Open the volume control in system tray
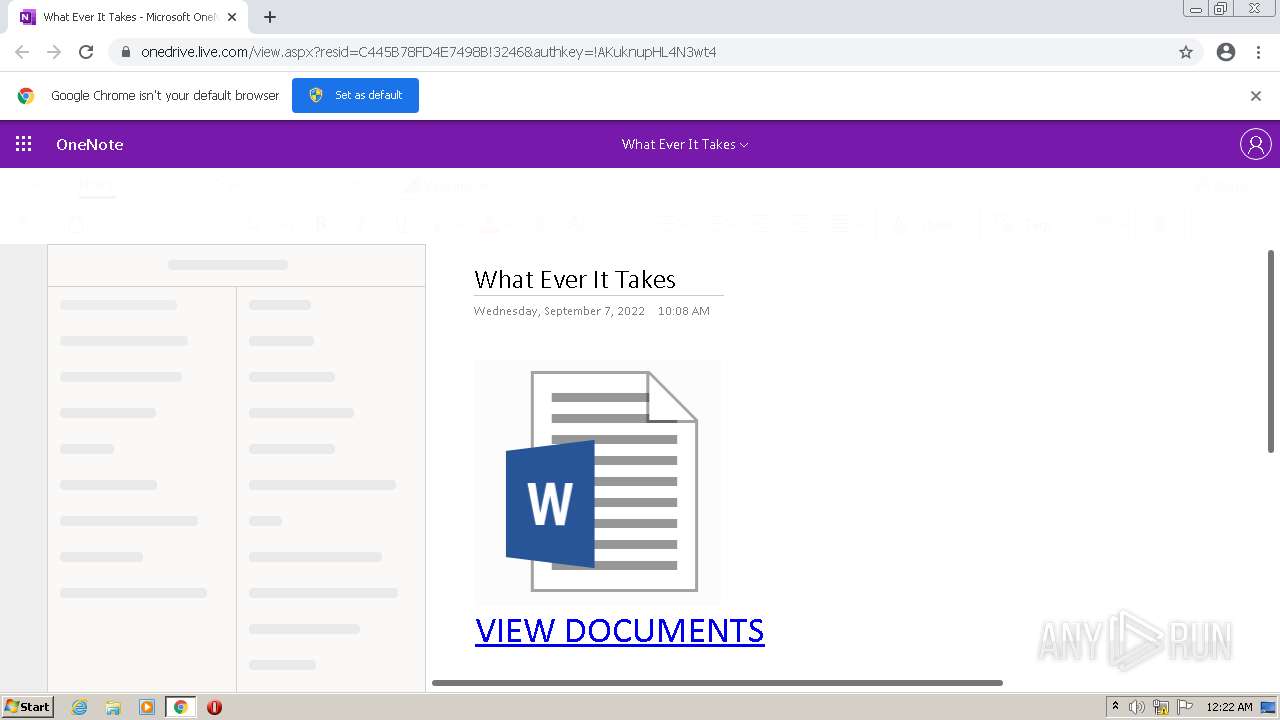The image size is (1280, 720). [x=1137, y=707]
